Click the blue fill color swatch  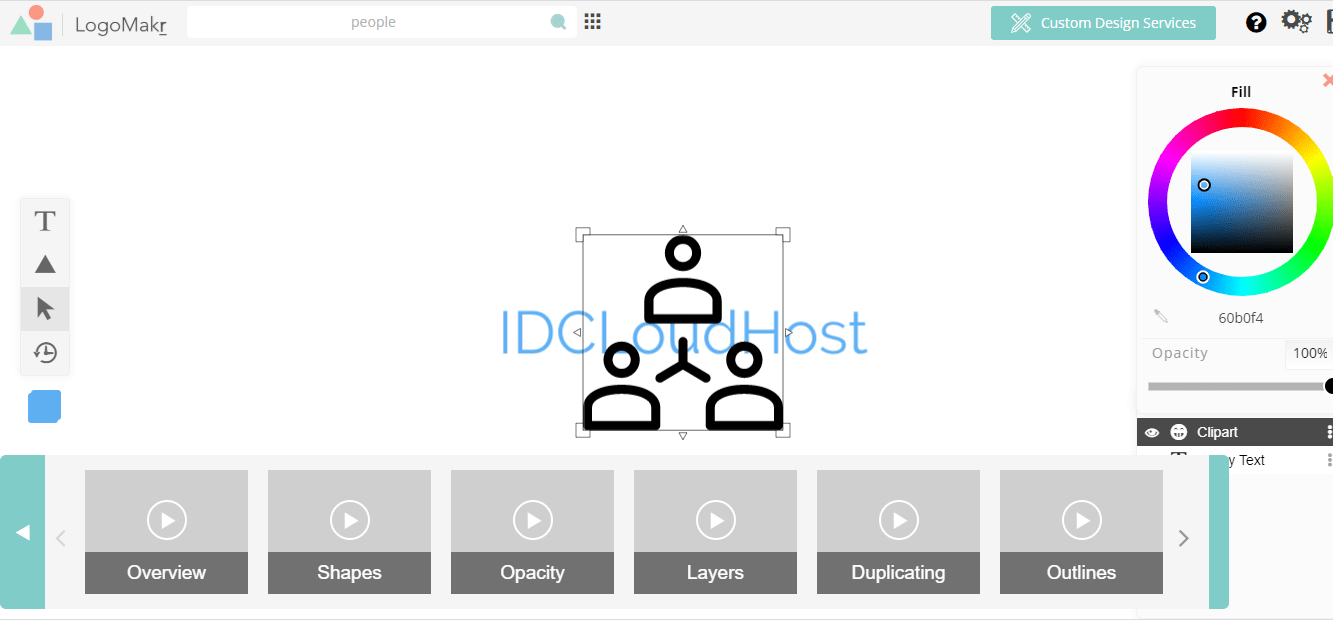(45, 407)
